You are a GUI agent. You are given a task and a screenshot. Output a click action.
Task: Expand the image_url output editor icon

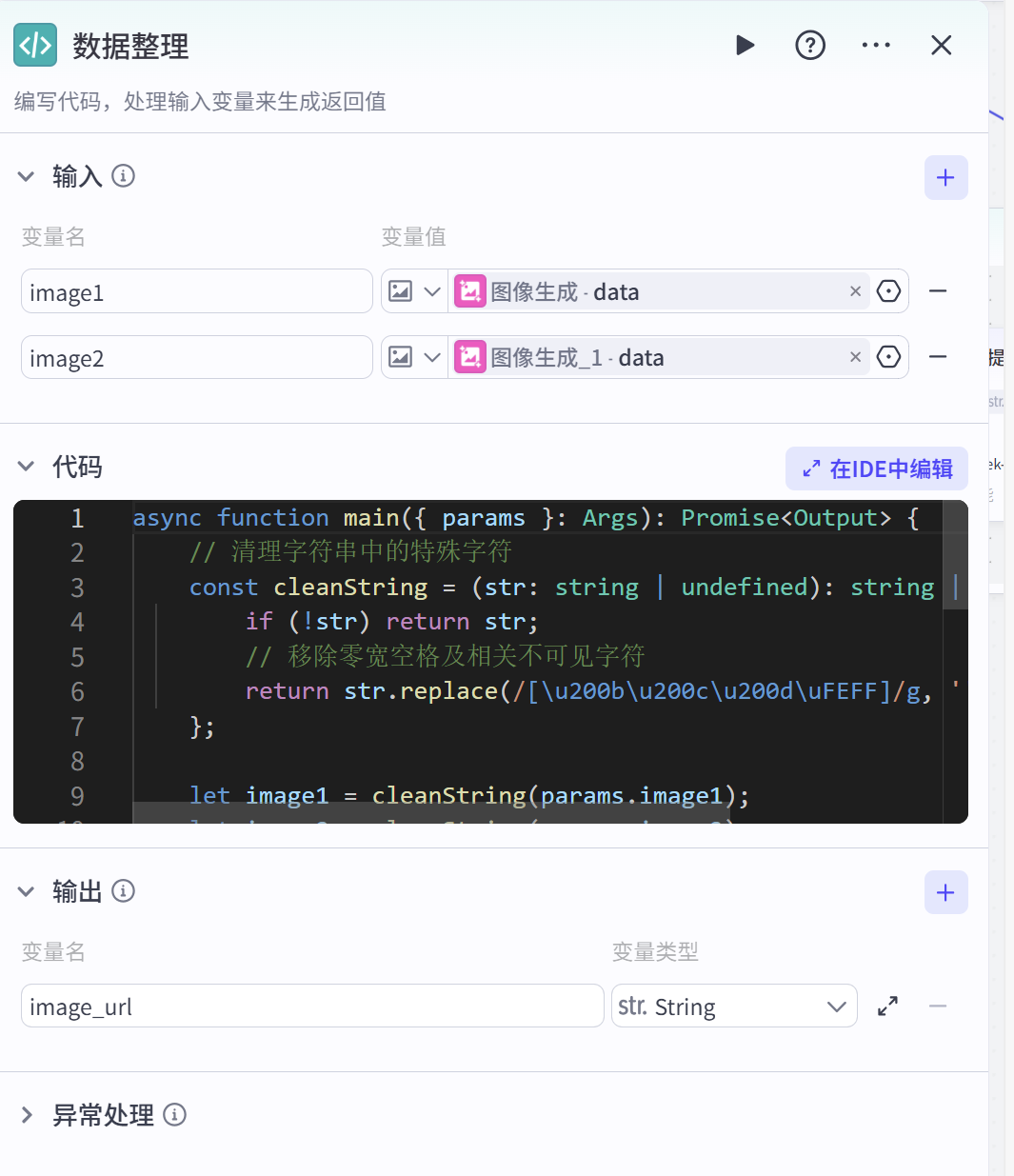(887, 1007)
